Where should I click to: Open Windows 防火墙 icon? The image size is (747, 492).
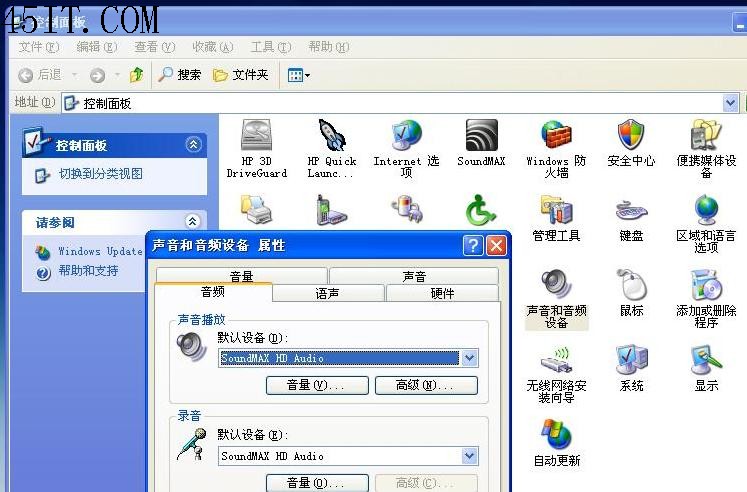(x=556, y=135)
